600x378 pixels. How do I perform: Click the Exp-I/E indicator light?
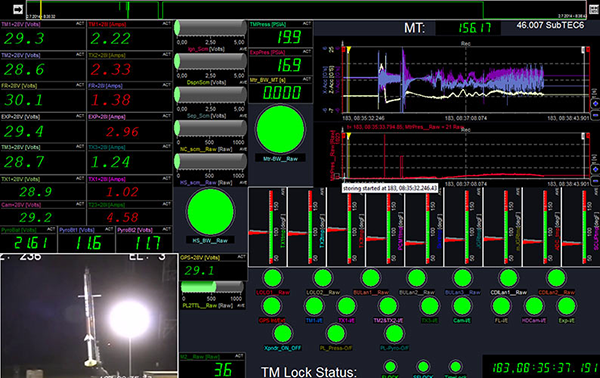[566, 306]
